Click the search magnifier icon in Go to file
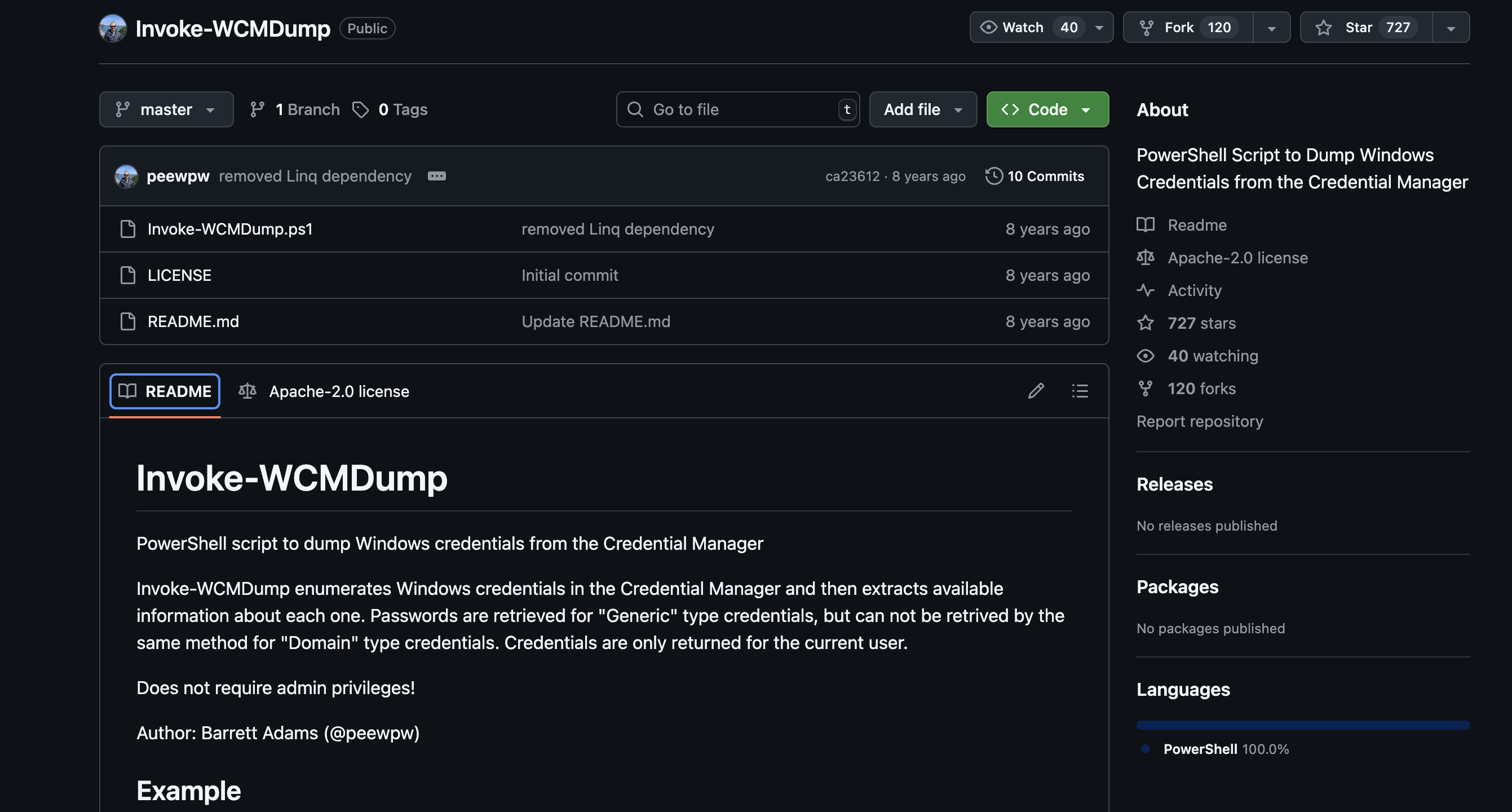This screenshot has height=812, width=1512. coord(635,109)
